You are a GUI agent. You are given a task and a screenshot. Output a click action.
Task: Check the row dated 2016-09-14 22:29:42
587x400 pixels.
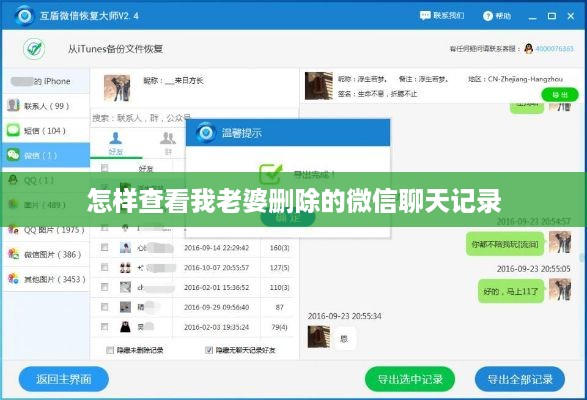[104, 248]
